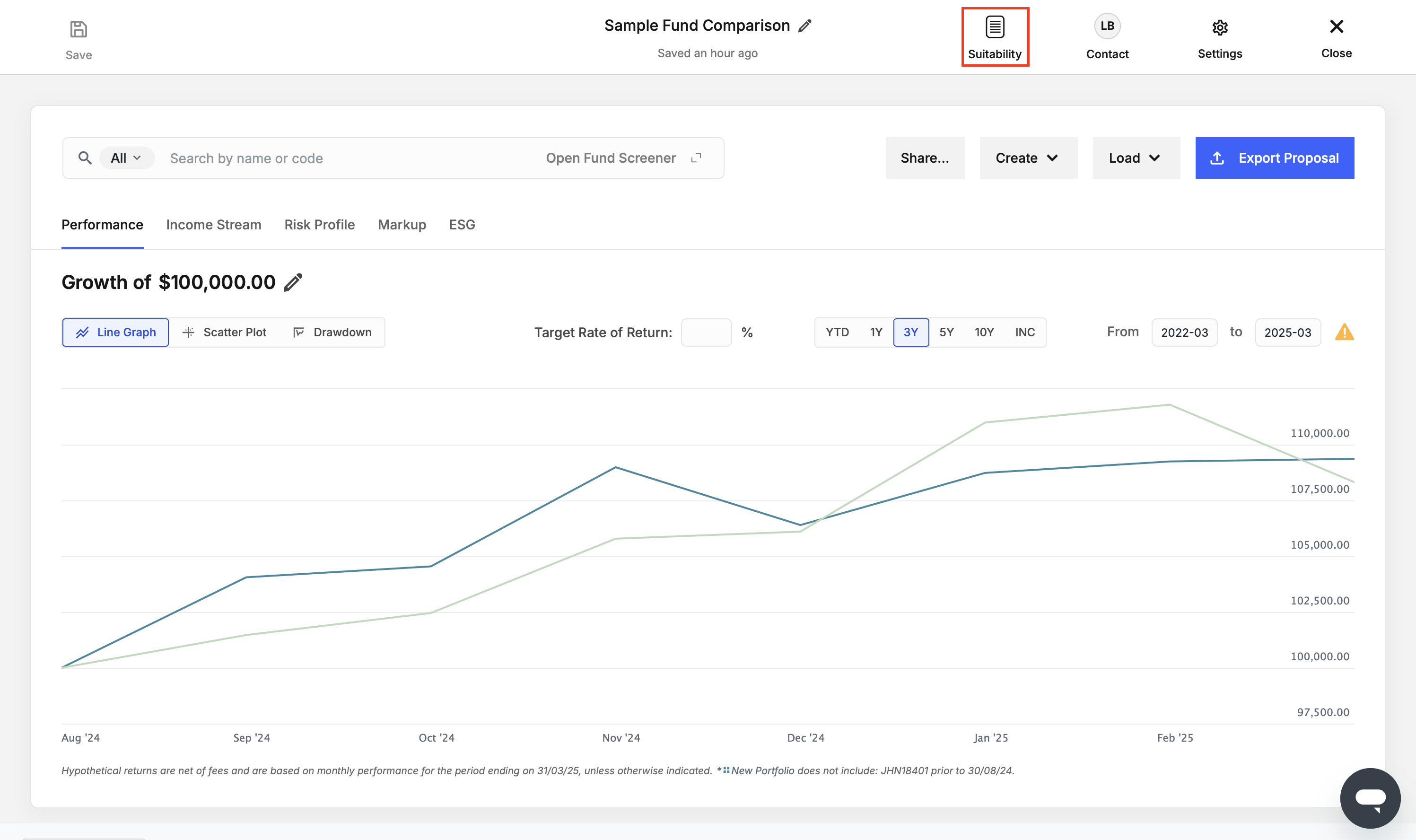Screen dimensions: 1416x840
Task: Expand the All search filter dropdown
Action: (x=126, y=158)
